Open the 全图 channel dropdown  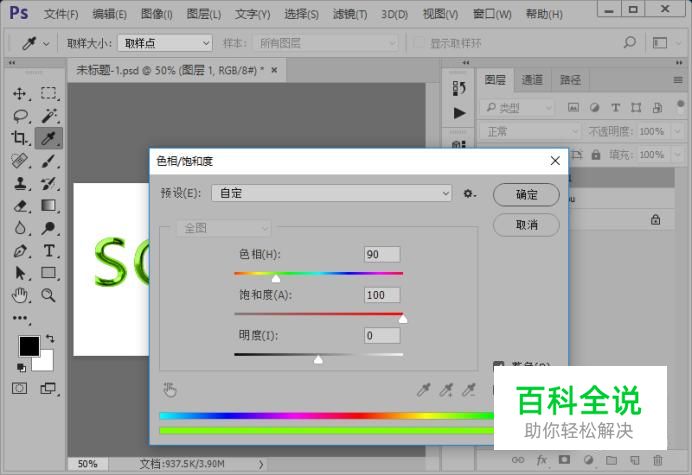tap(224, 228)
